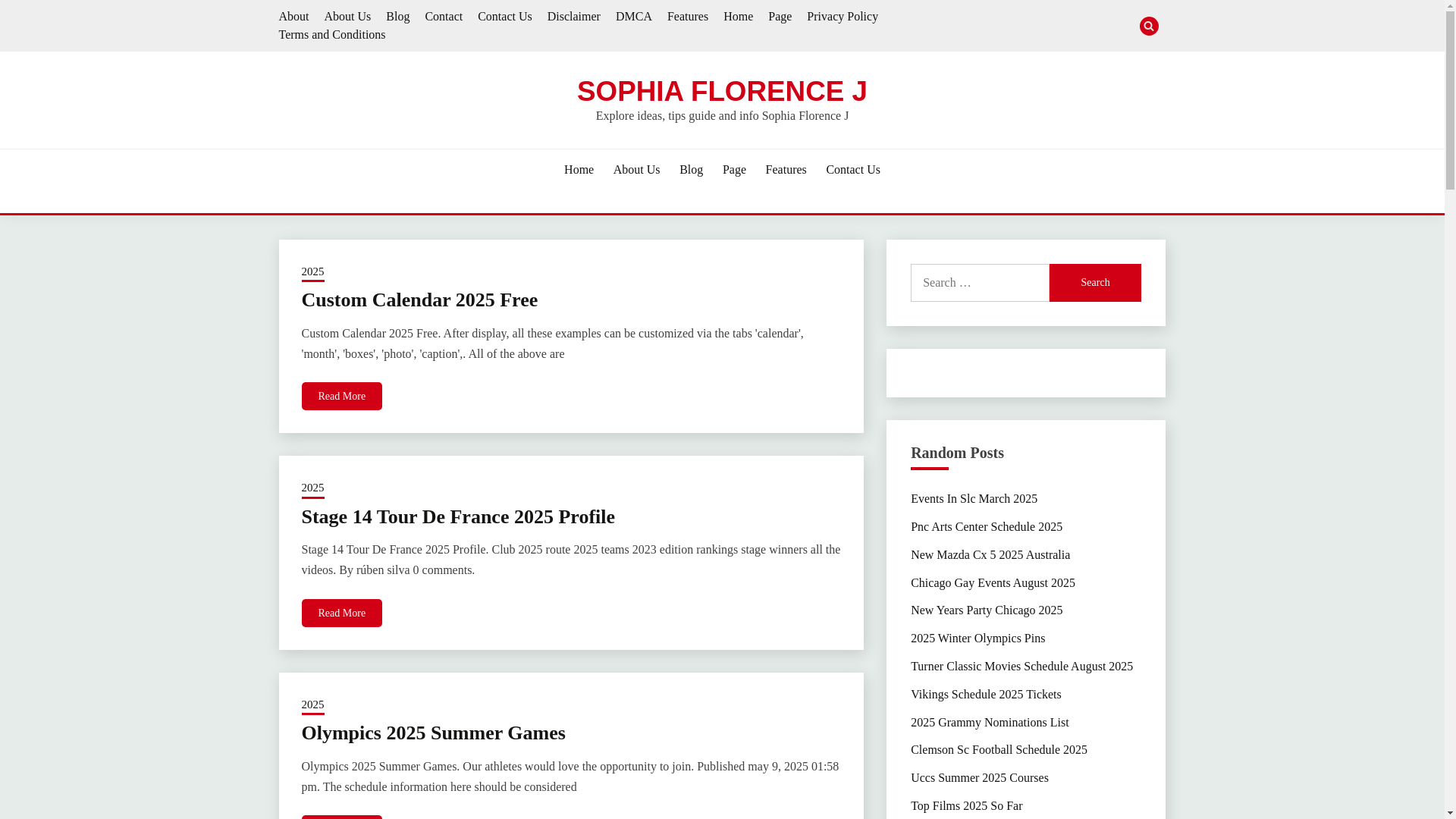Open Chicago Gay Events August 2025
1456x819 pixels.
(x=993, y=583)
